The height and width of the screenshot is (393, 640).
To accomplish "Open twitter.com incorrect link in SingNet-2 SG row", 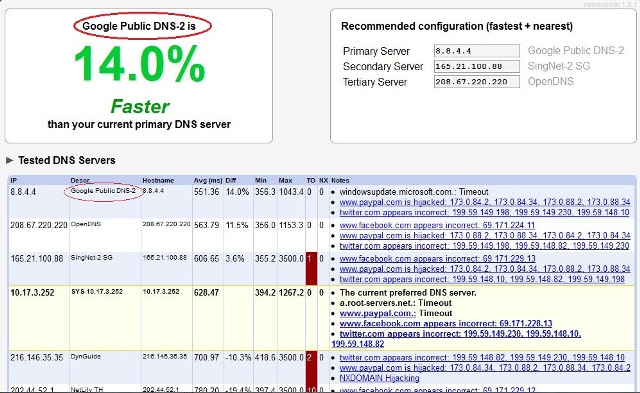I will [x=482, y=279].
